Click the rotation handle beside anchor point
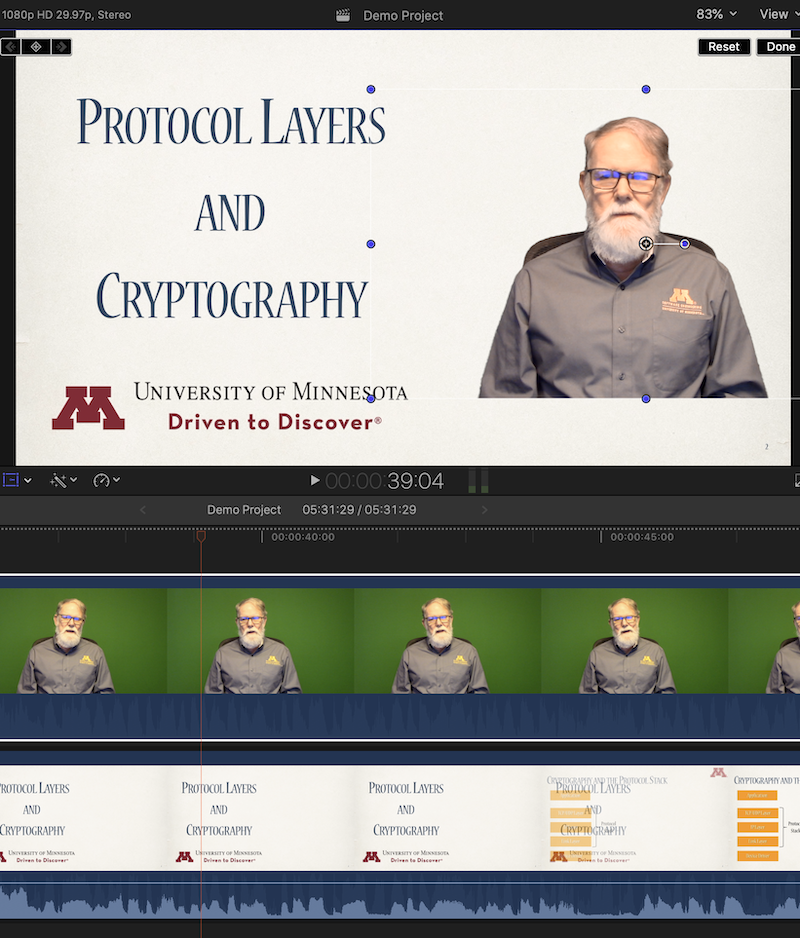Screen dimensions: 800x938 [x=685, y=243]
